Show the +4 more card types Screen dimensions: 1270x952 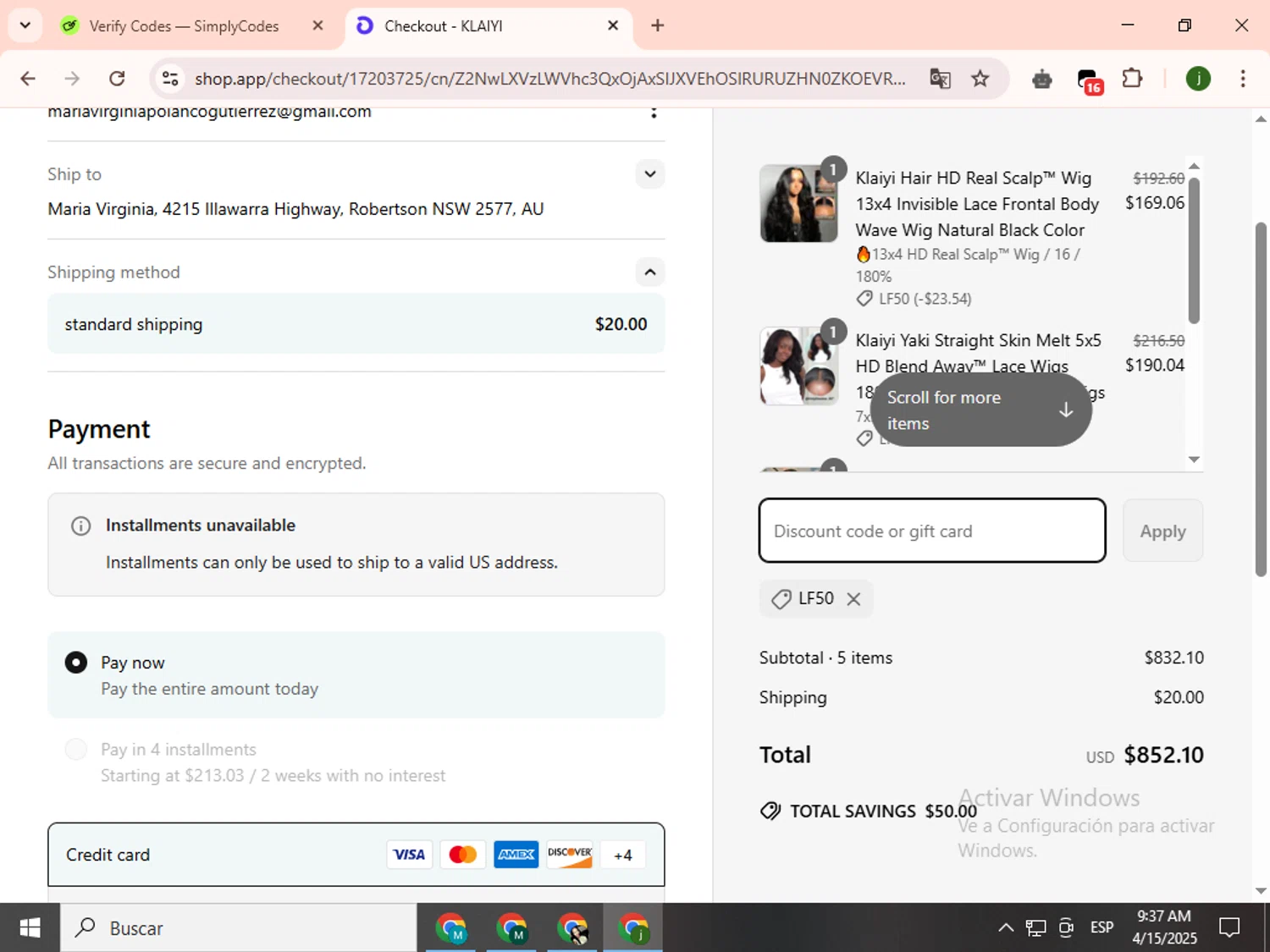click(623, 855)
